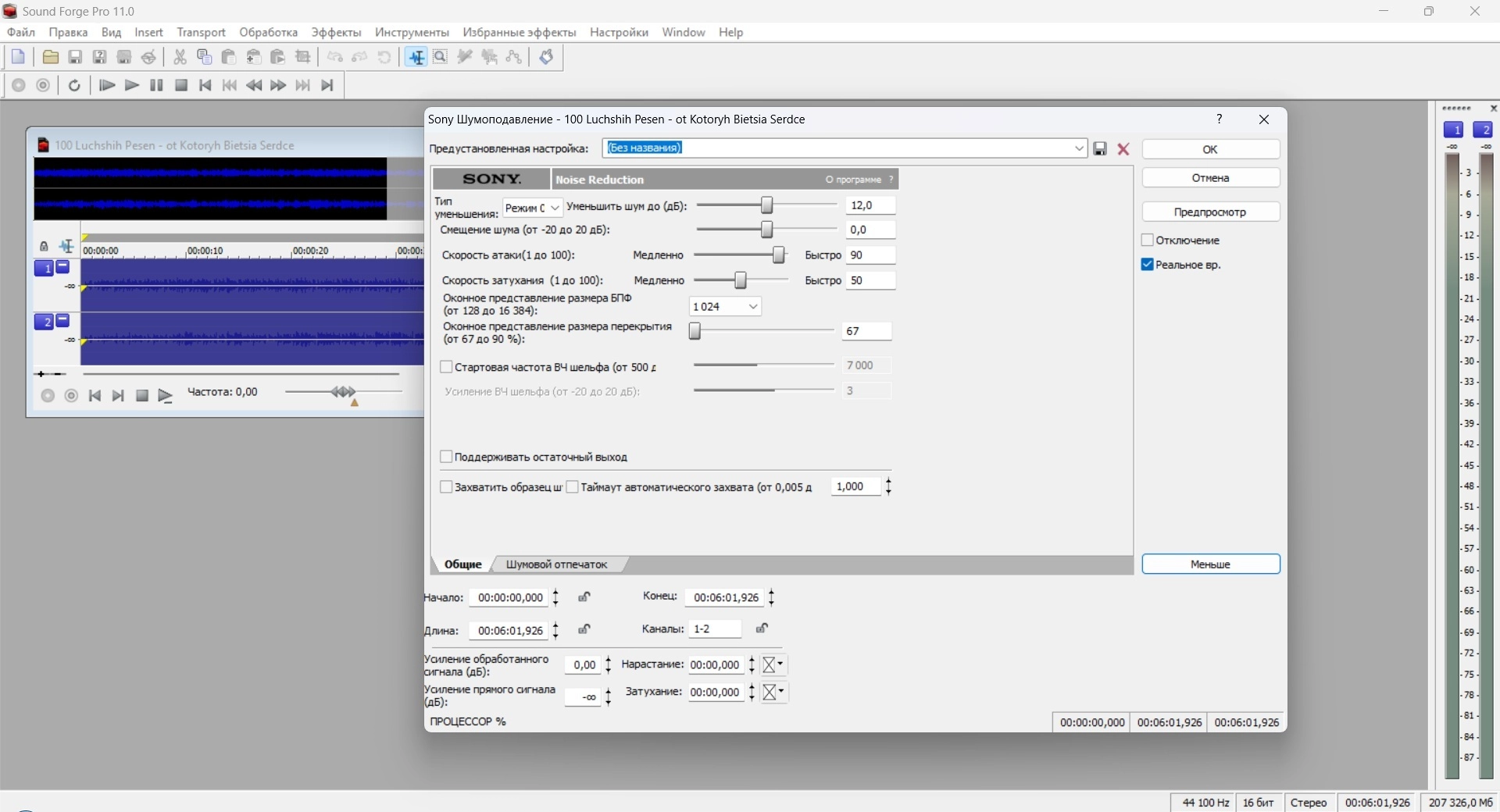The width and height of the screenshot is (1500, 812).
Task: Select the Edit tool in the main toolbar
Action: point(416,57)
